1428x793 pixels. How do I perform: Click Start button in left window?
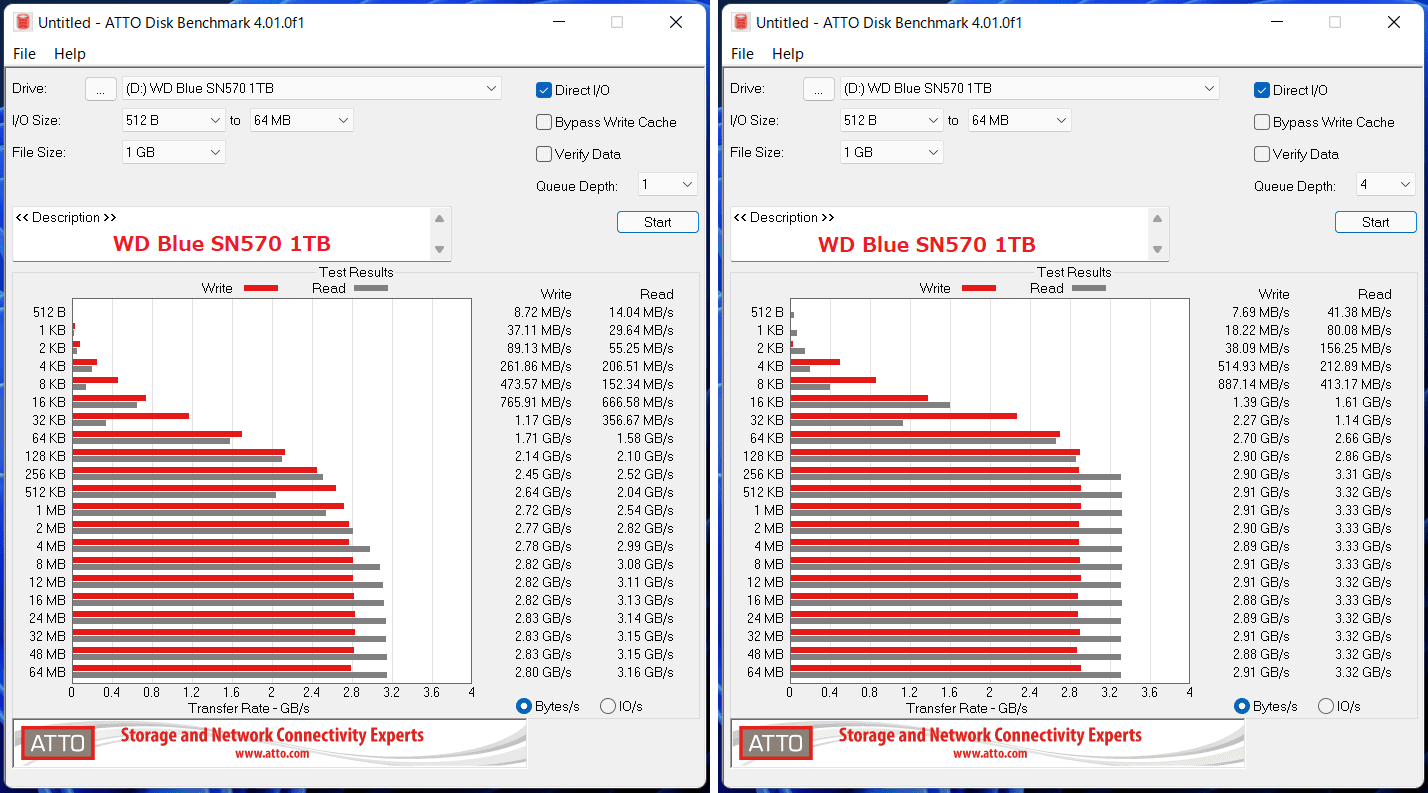tap(658, 222)
